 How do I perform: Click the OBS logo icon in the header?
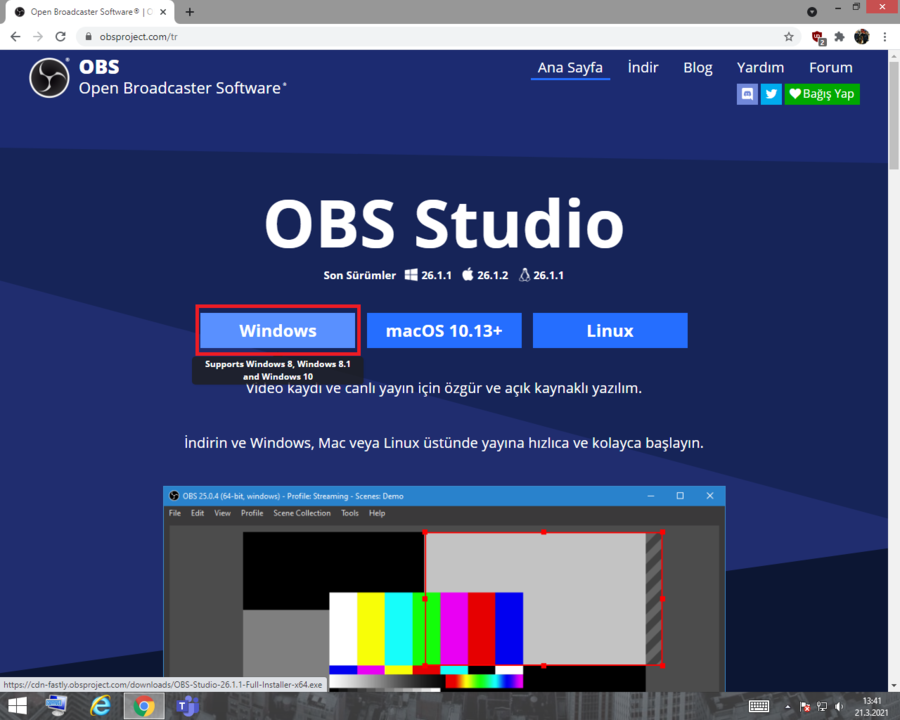click(49, 78)
